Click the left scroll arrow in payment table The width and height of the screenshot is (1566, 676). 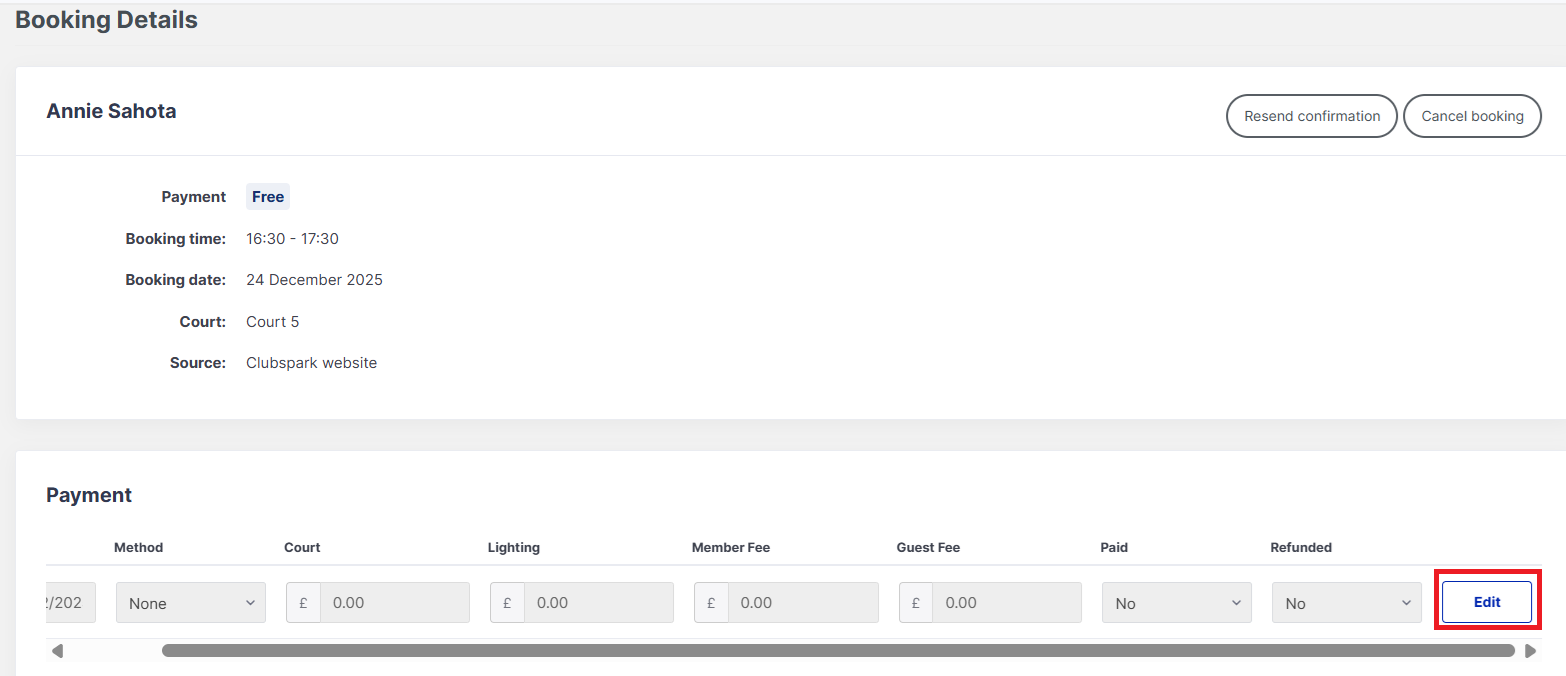[x=57, y=651]
